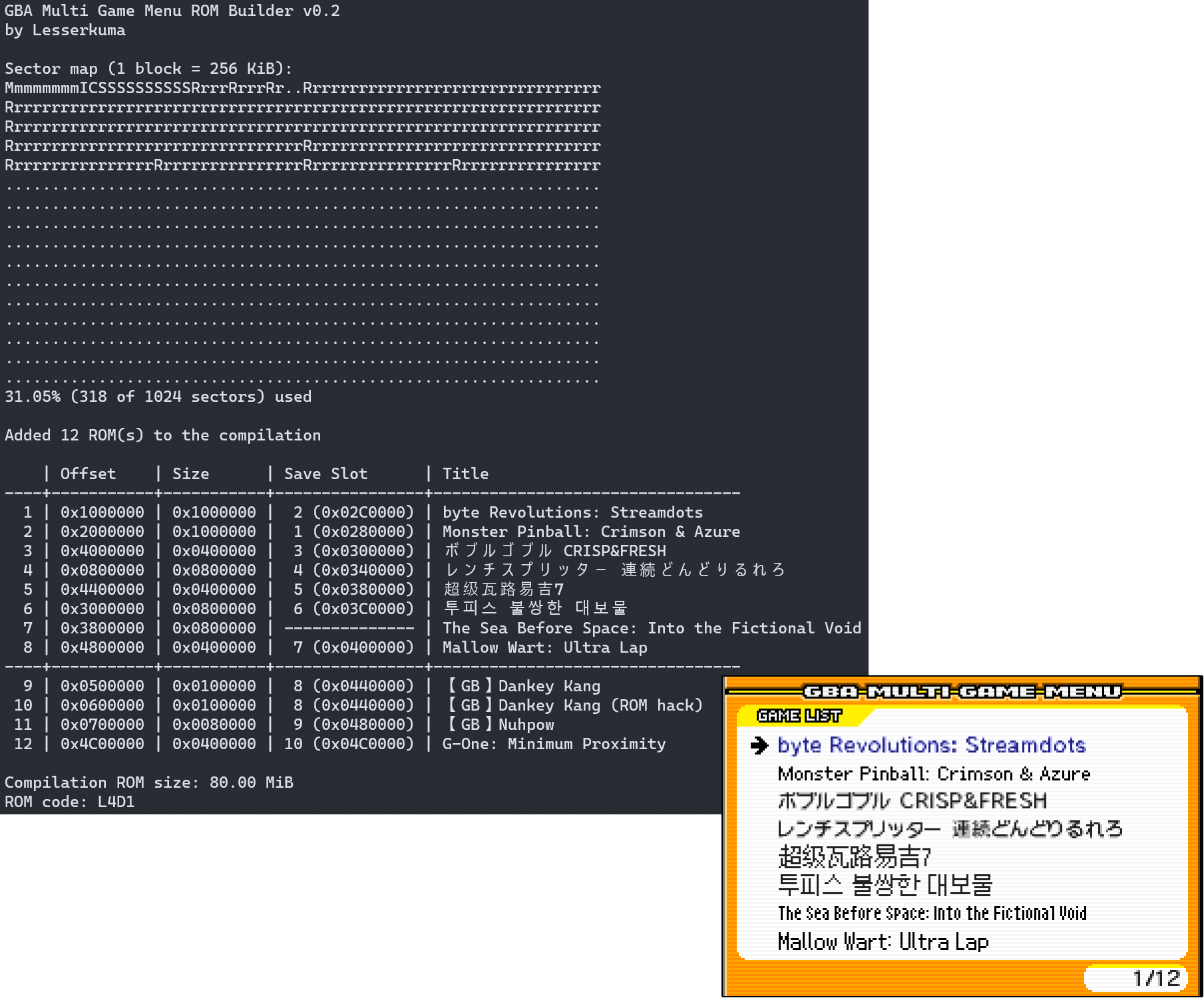Click save slot 4 (0x0340000) cell
Screen dimensions: 1204x998
click(x=353, y=570)
